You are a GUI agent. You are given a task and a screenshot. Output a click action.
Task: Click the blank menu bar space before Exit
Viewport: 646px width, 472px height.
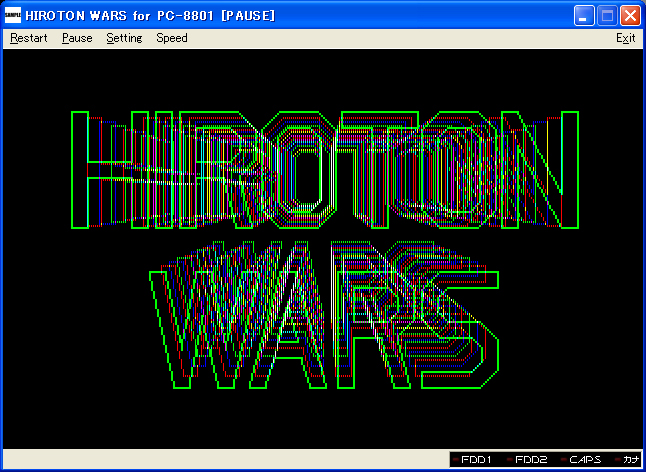pyautogui.click(x=400, y=38)
